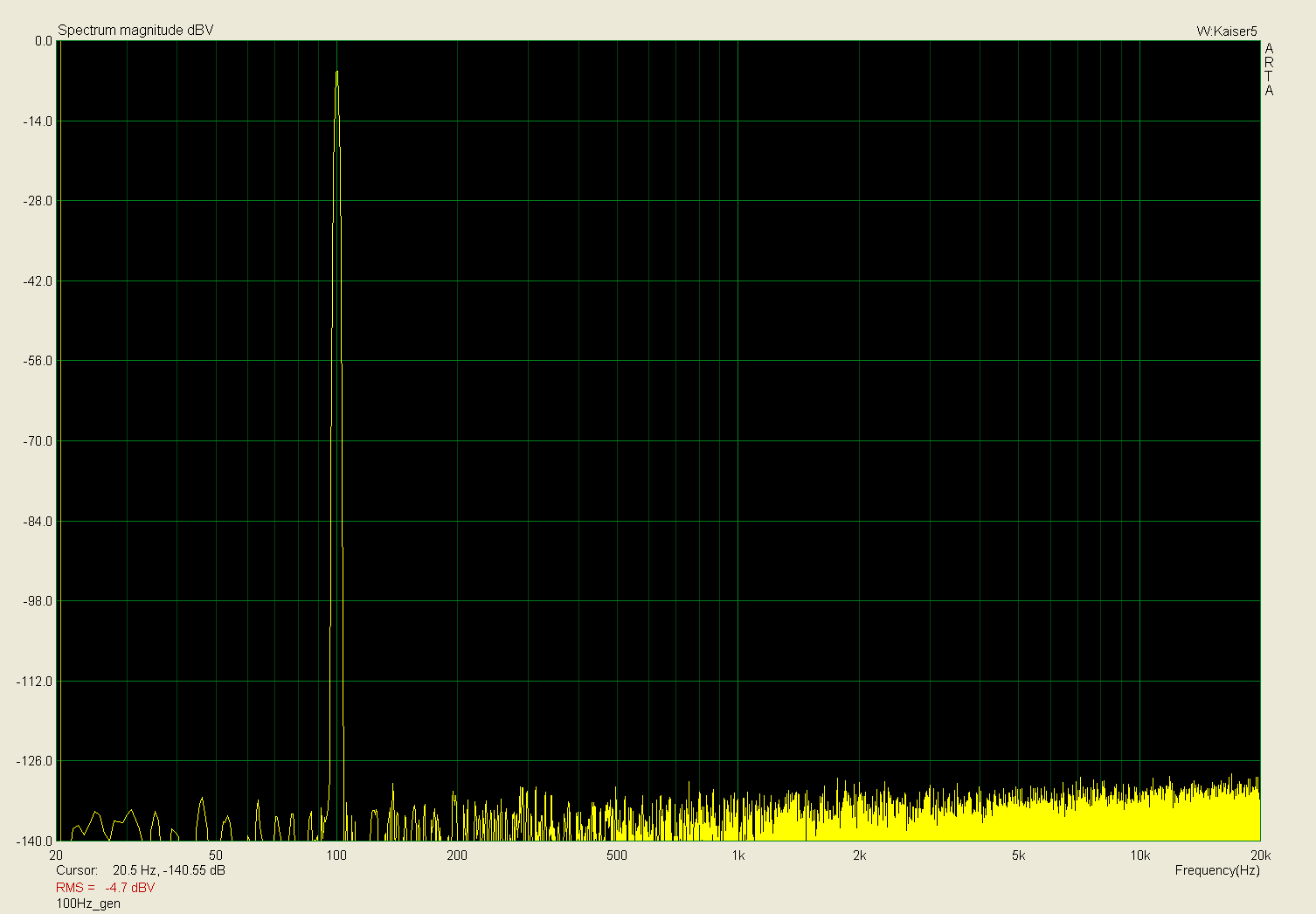Click the -14.0 y-axis label
1316x914 pixels.
point(38,121)
